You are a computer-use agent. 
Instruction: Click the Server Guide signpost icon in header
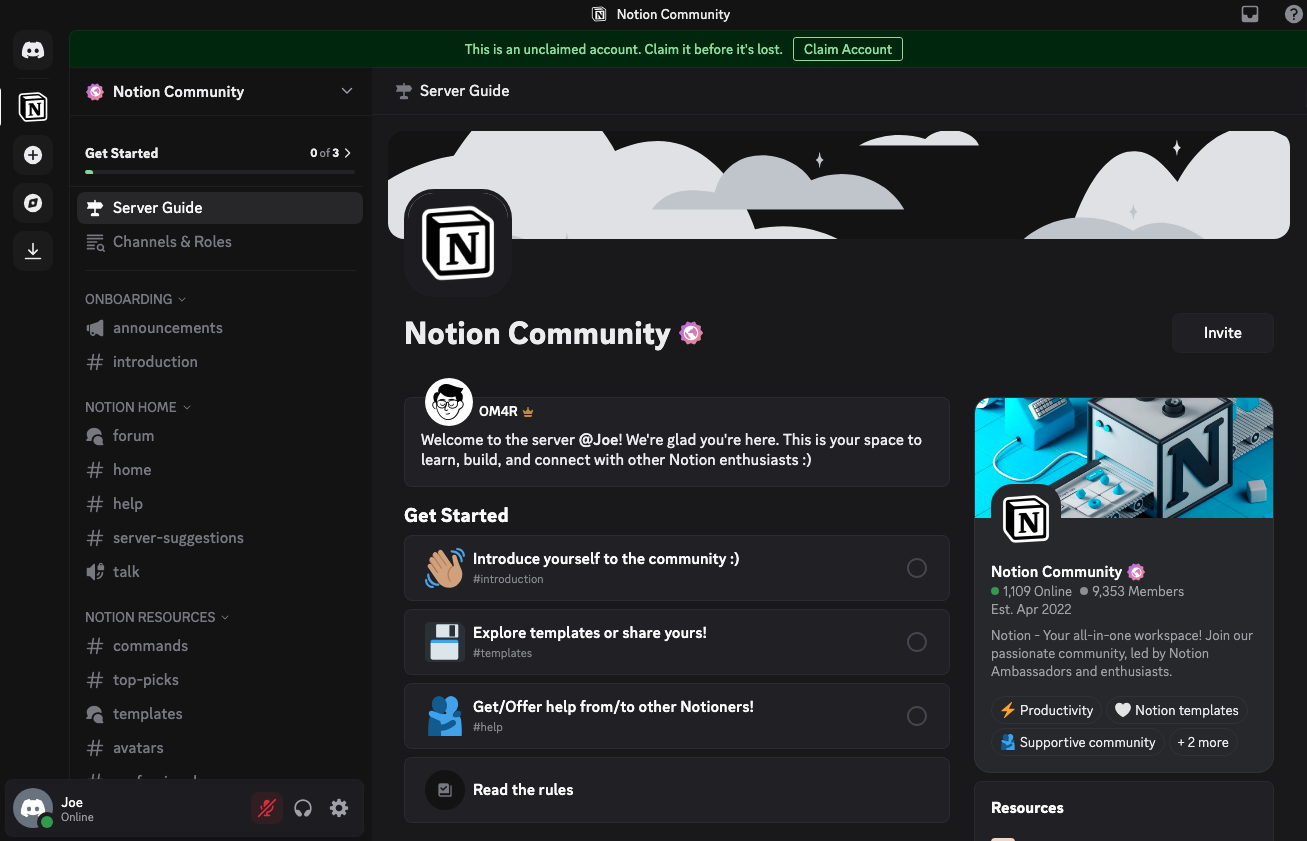pyautogui.click(x=404, y=91)
